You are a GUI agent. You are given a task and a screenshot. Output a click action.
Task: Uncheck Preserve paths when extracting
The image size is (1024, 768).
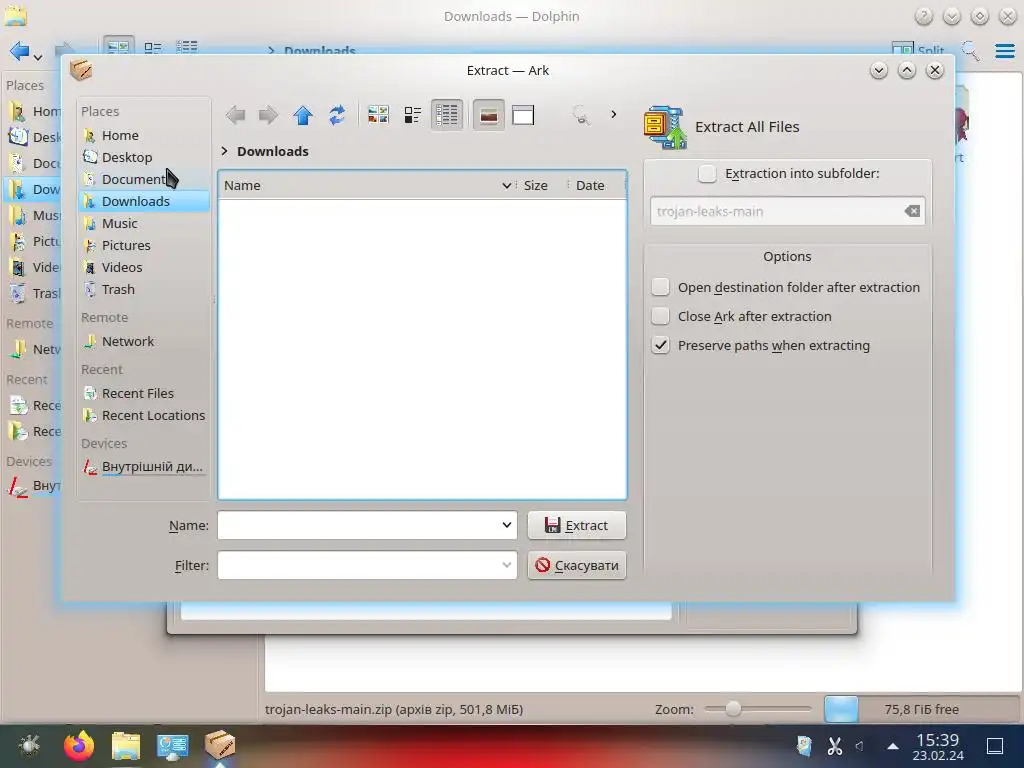[x=660, y=345]
